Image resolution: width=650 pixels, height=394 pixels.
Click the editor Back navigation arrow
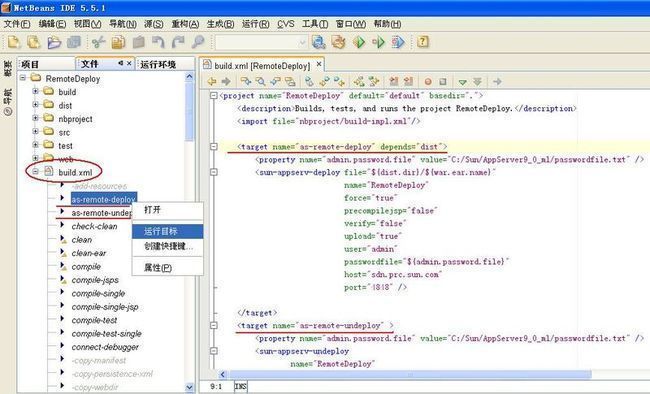pos(212,81)
